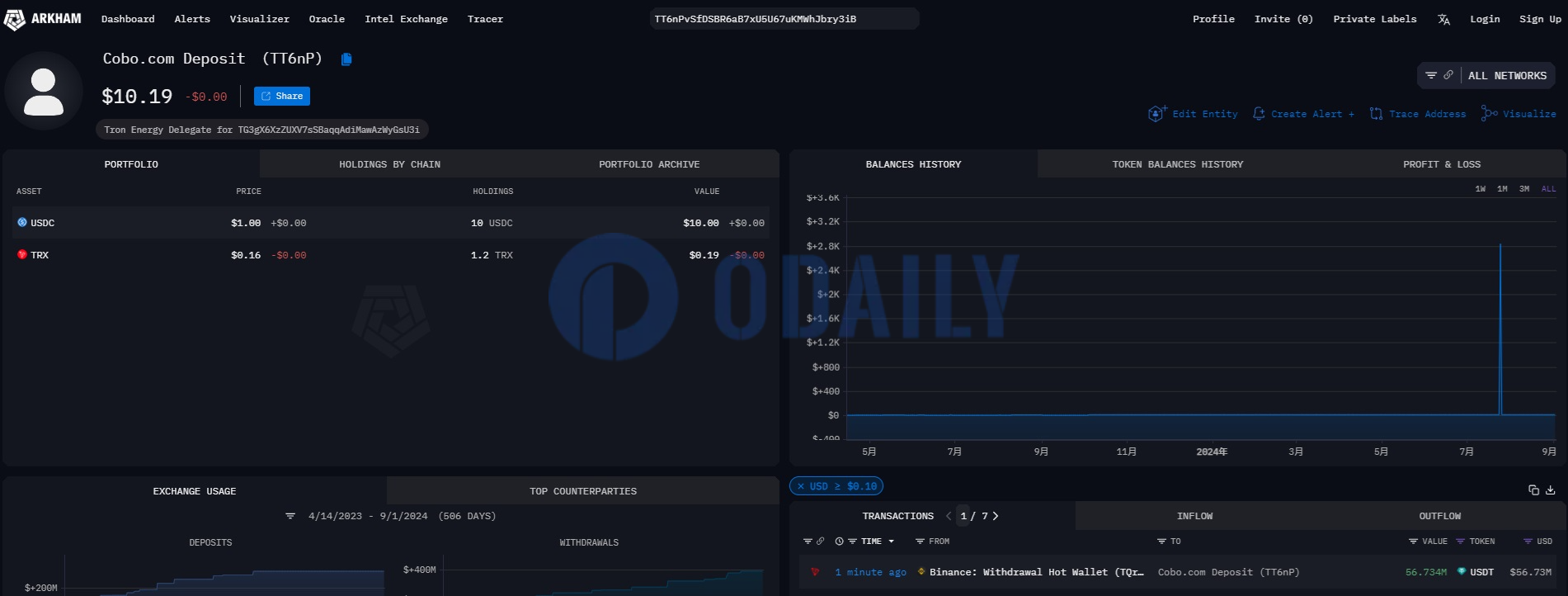Open the Dashboard menu item

[128, 19]
